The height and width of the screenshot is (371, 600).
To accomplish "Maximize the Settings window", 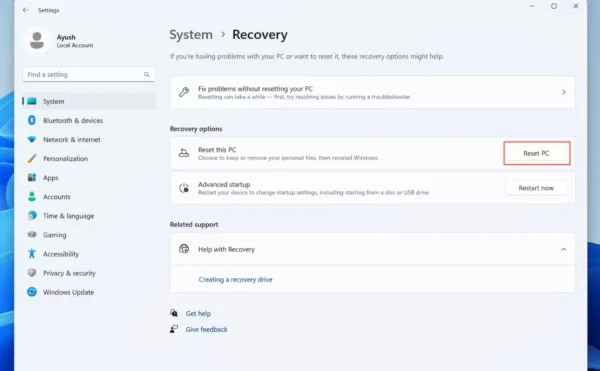I will [x=554, y=6].
